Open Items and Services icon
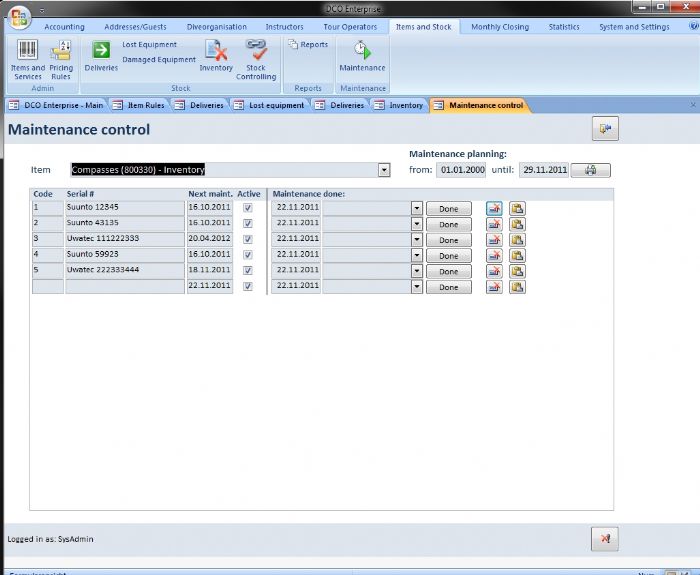The height and width of the screenshot is (575, 700). coord(27,54)
